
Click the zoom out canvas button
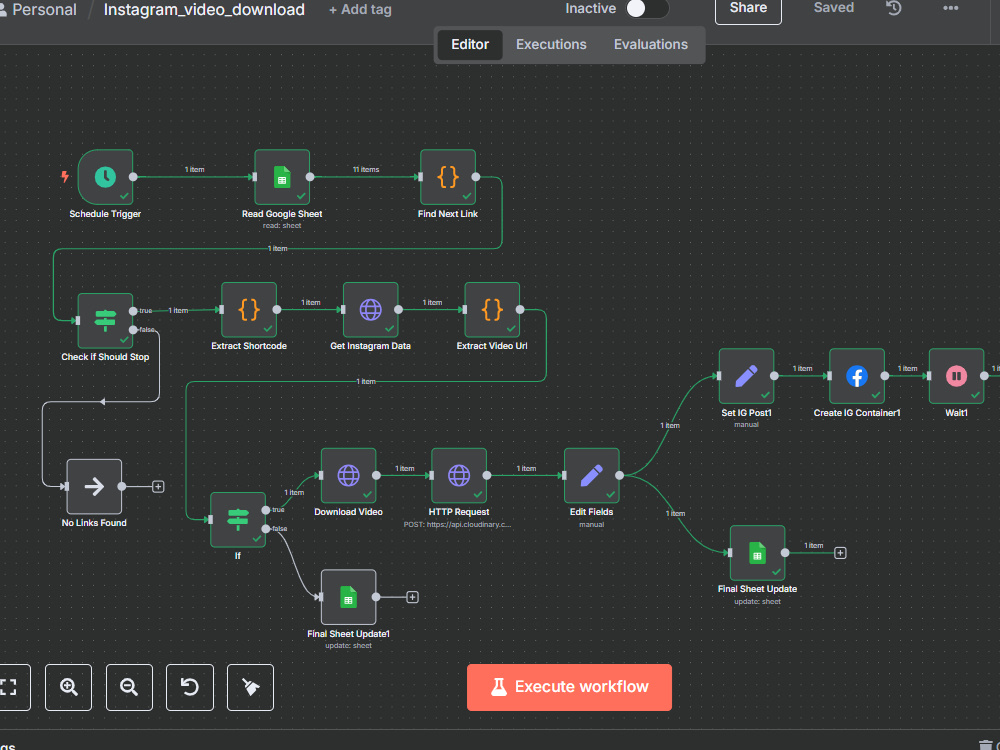[x=129, y=687]
